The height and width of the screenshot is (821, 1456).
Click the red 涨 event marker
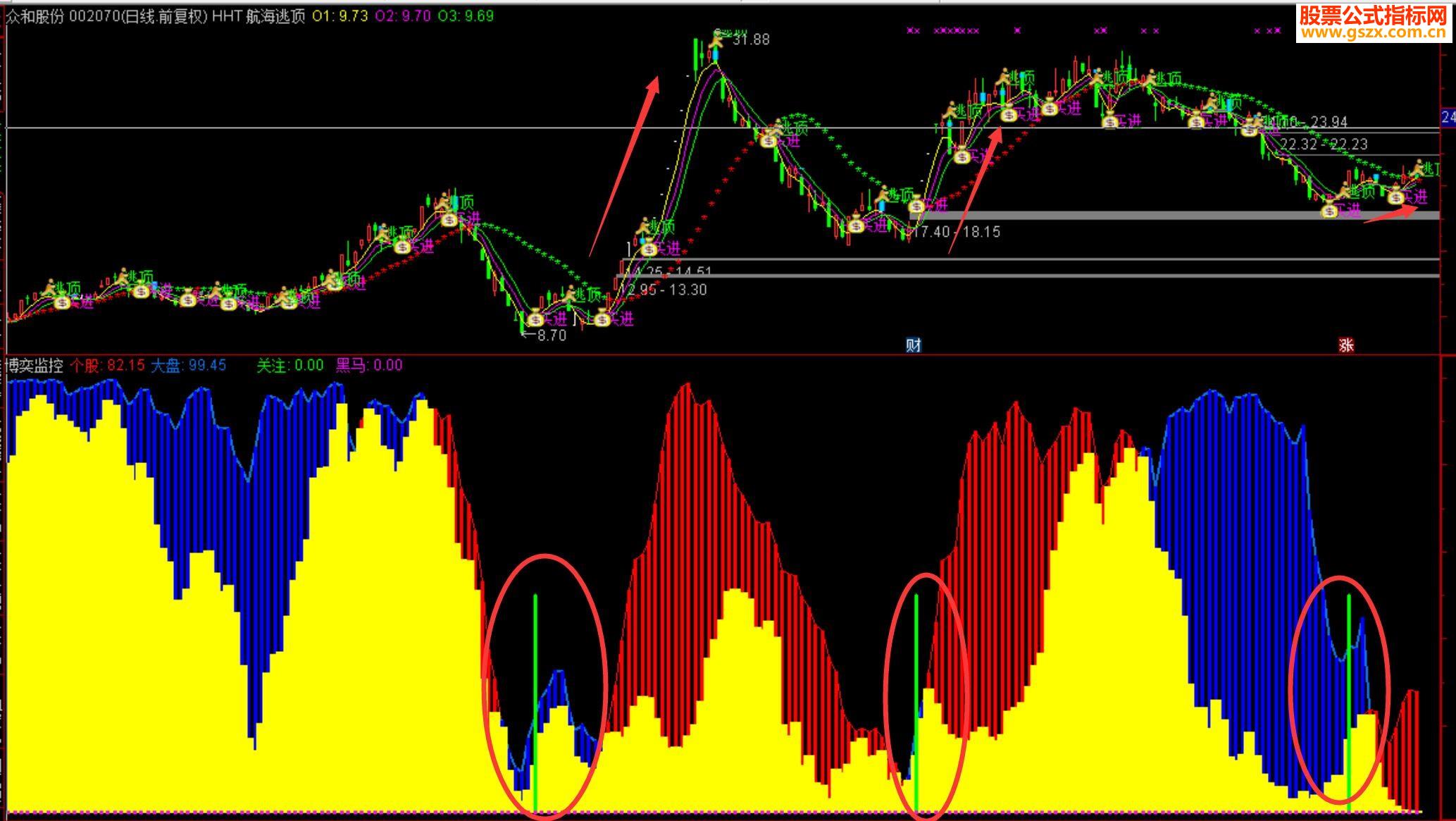pos(1346,345)
